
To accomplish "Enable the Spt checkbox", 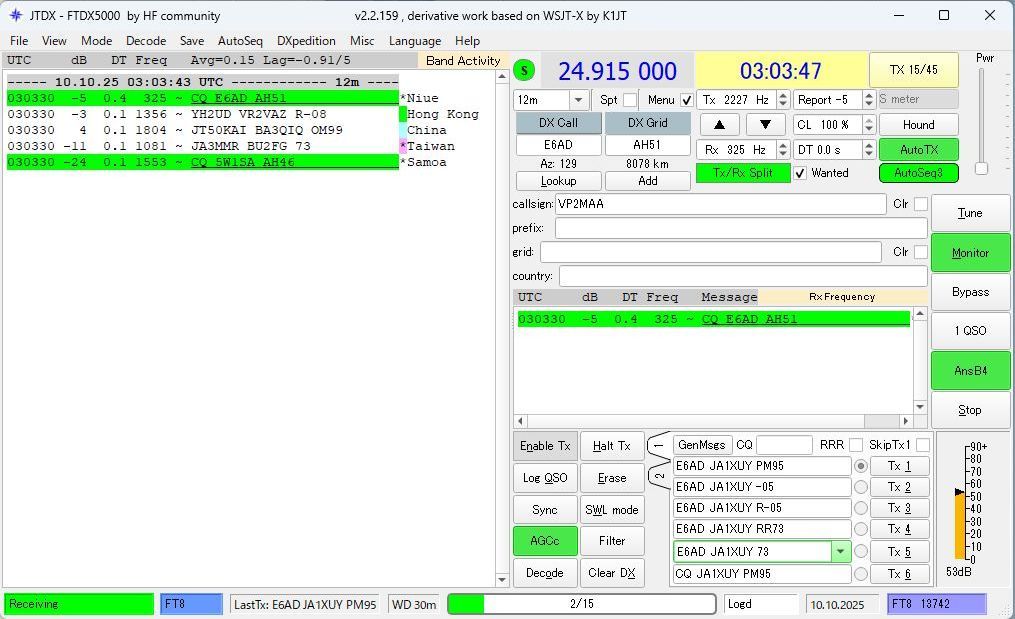I will (629, 100).
